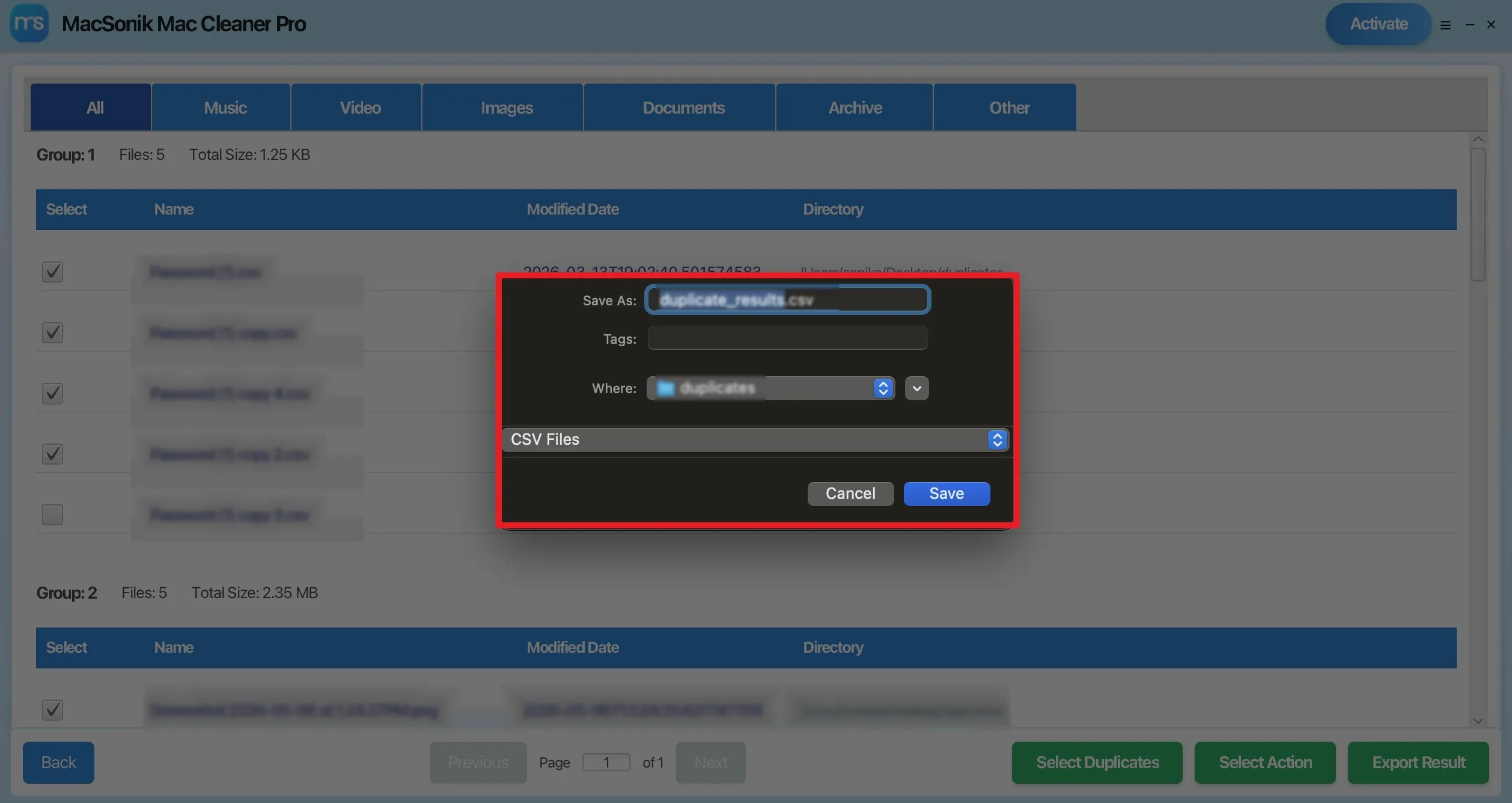Click the Cancel button in dialog
The image size is (1512, 803).
pyautogui.click(x=850, y=493)
